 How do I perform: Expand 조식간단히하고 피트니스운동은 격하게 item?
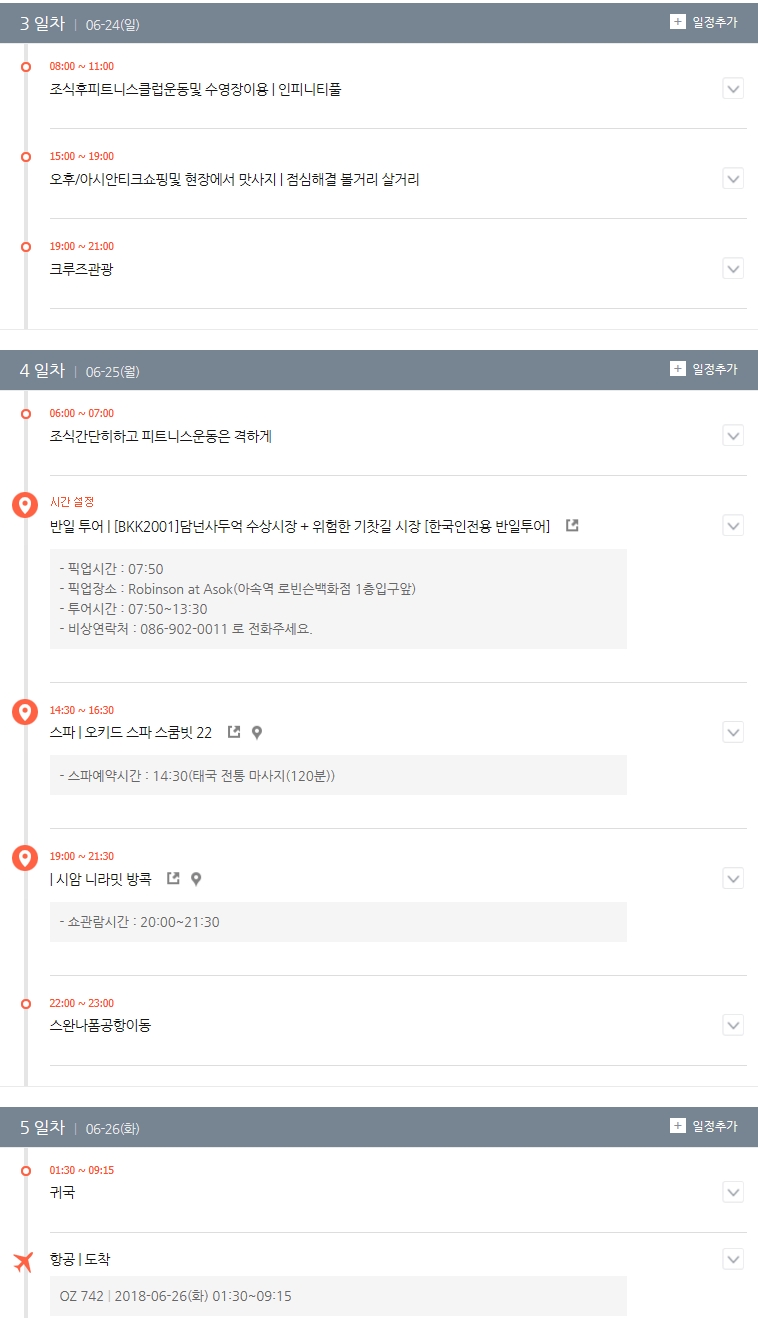click(733, 435)
